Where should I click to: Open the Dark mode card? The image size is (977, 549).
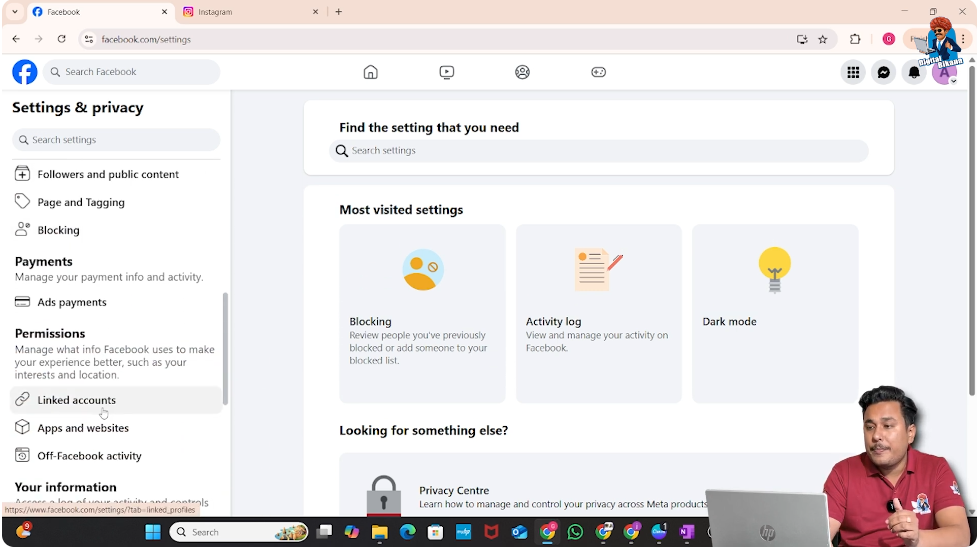(x=775, y=313)
